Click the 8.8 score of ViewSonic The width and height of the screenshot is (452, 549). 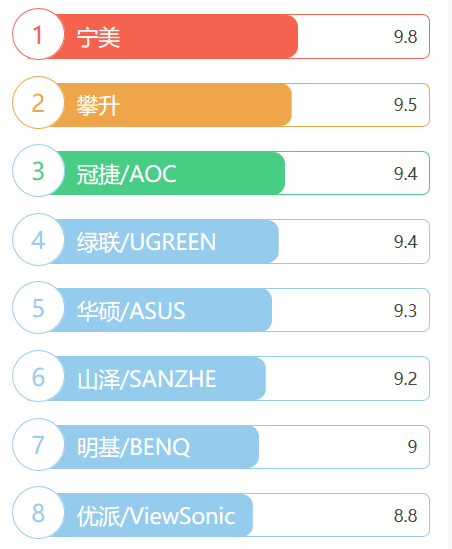pos(405,515)
